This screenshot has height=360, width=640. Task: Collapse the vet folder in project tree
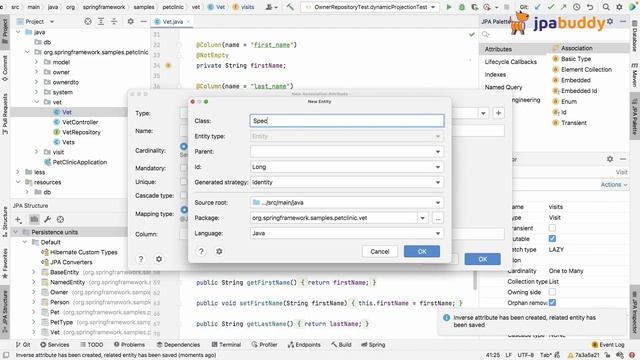[x=37, y=102]
